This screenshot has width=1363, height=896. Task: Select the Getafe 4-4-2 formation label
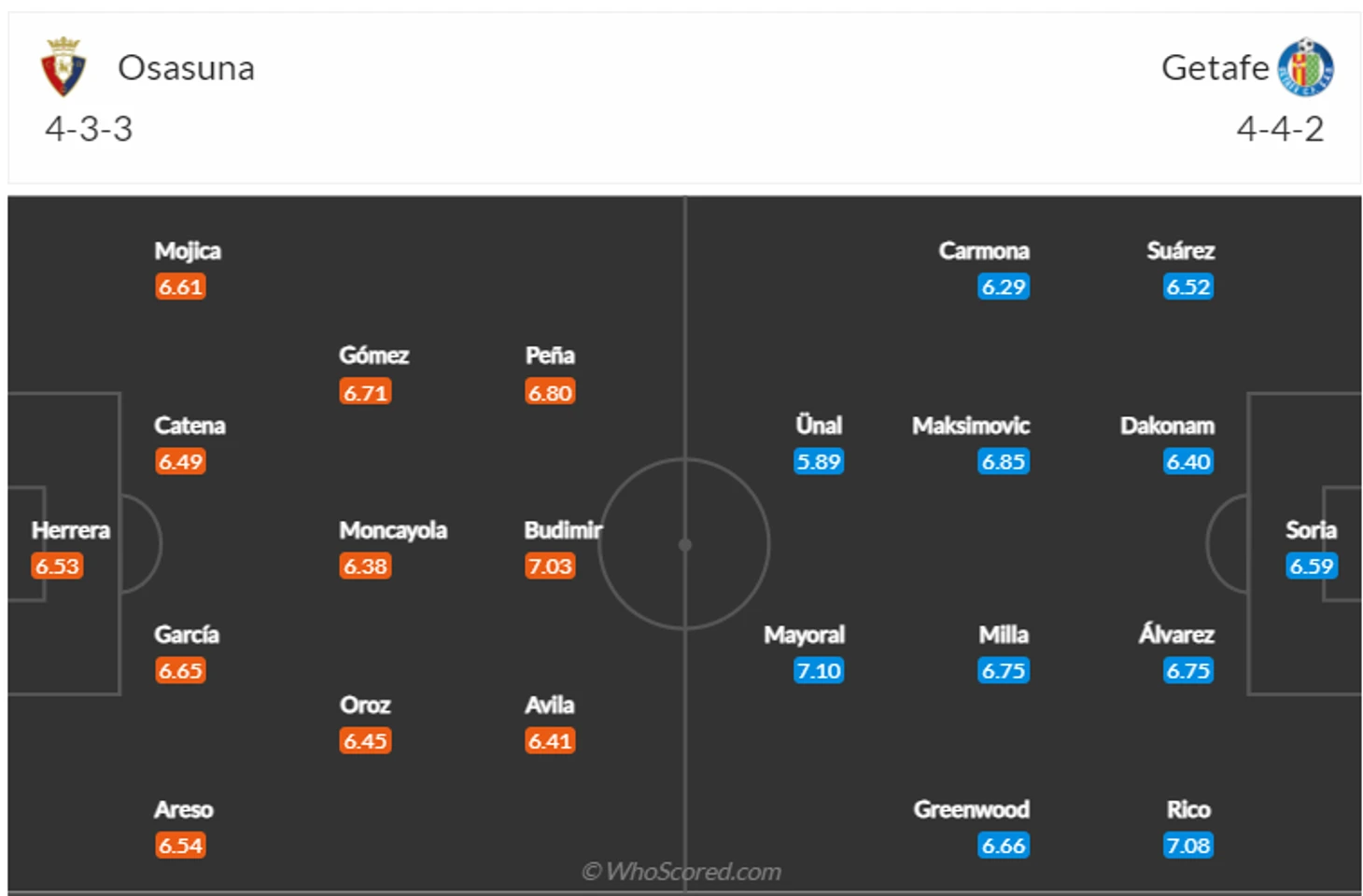click(x=1280, y=129)
